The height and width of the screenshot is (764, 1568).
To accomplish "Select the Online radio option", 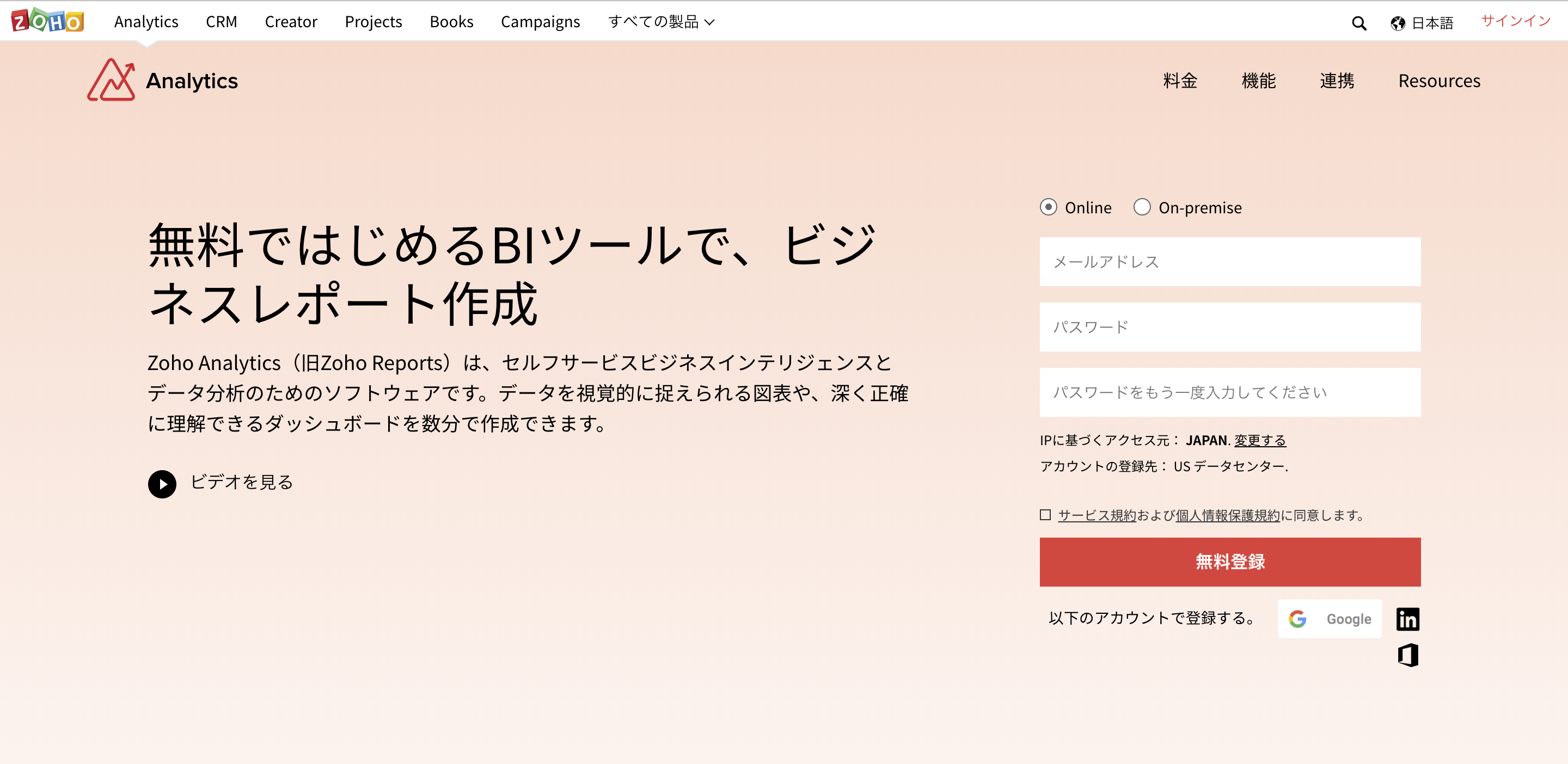I will (1048, 207).
